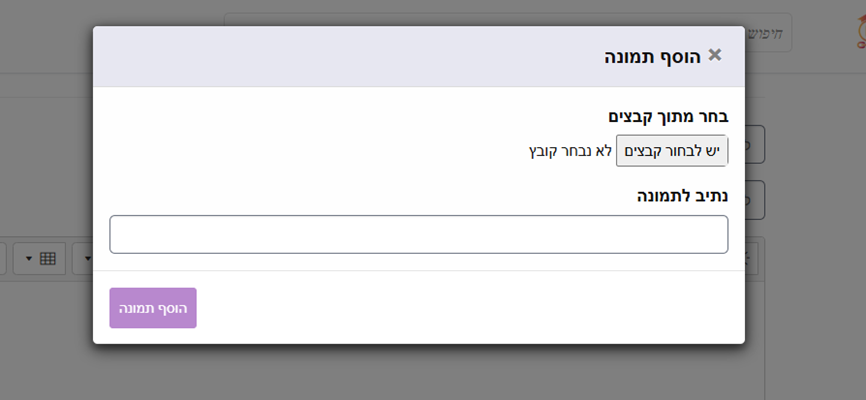This screenshot has width=866, height=400.
Task: Expand the dropdown arrow partly hidden by dialog edge
Action: click(x=88, y=259)
